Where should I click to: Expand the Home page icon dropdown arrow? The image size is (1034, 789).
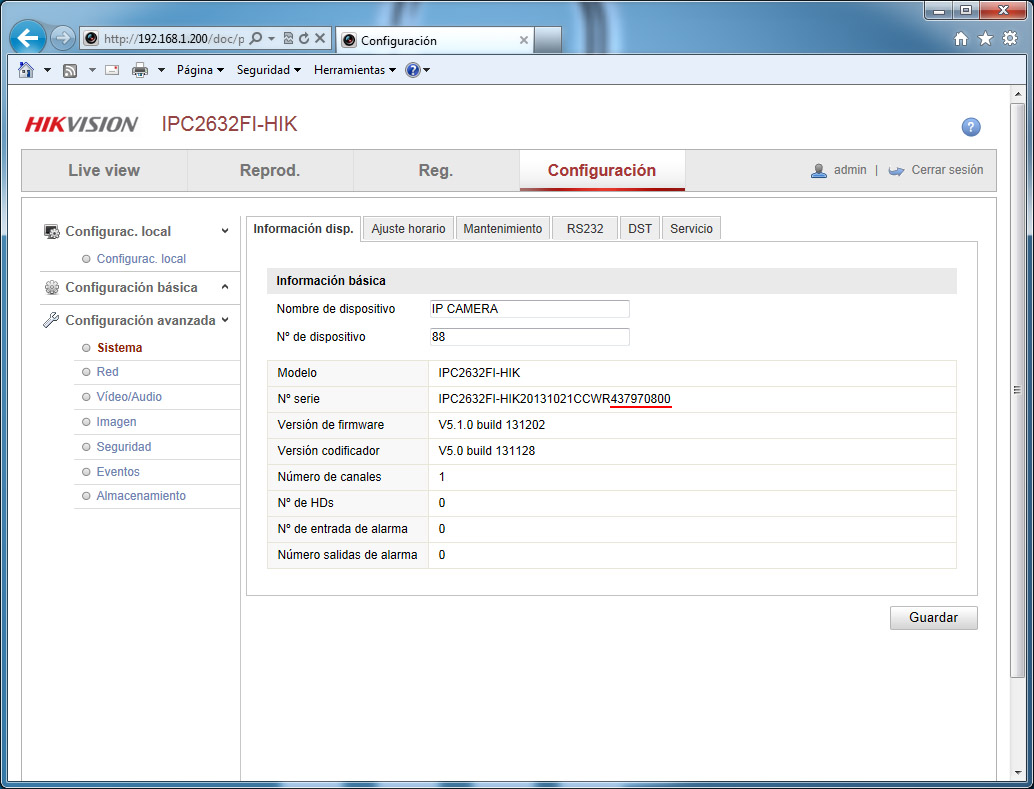[x=47, y=70]
